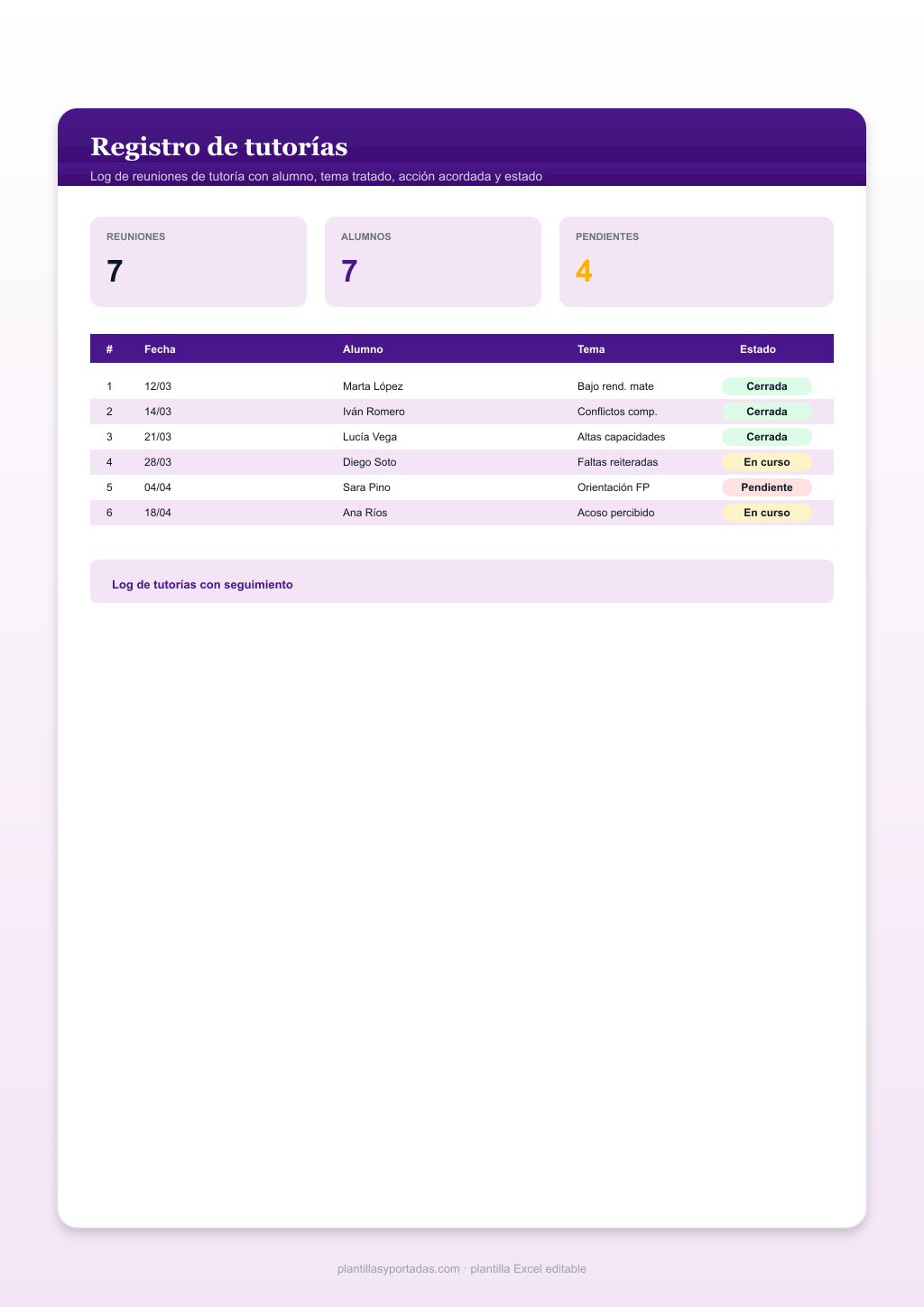The height and width of the screenshot is (1307, 924).
Task: Select the REUNIONES summary card
Action: 199,262
